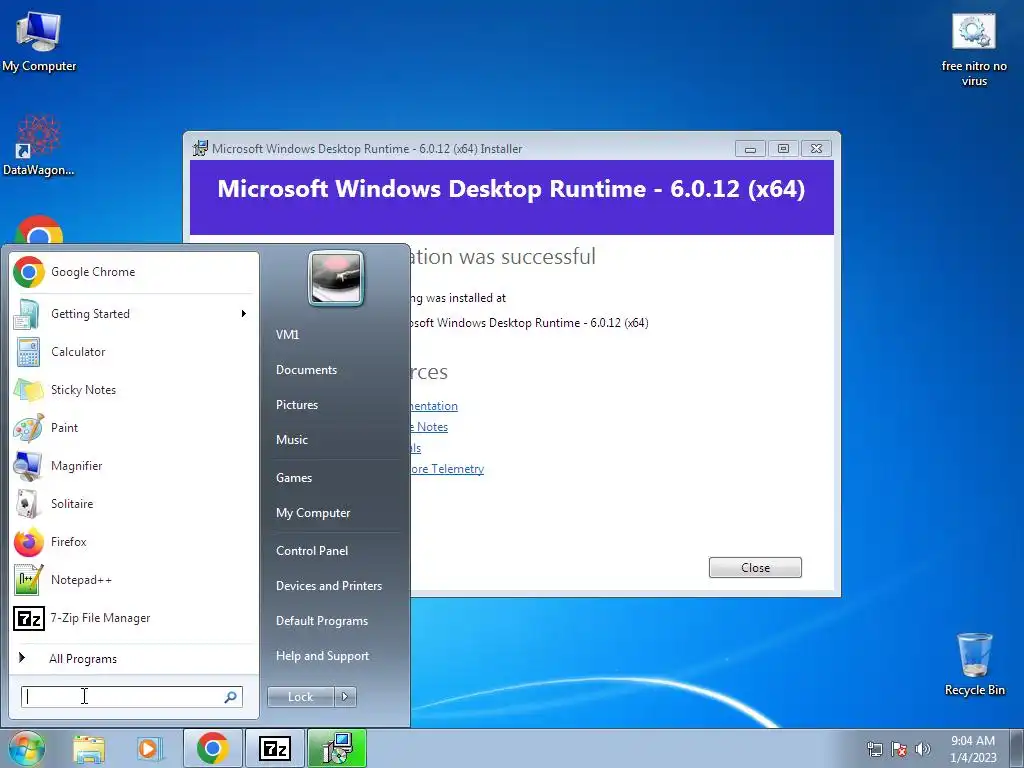Launch Notepad++ editor
1024x768 pixels.
pos(133,579)
